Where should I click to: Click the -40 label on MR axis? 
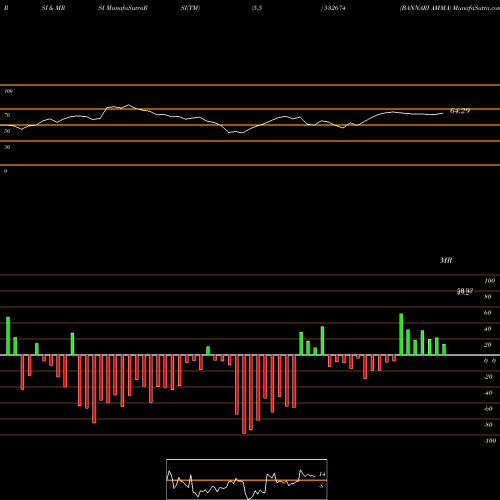488,393
